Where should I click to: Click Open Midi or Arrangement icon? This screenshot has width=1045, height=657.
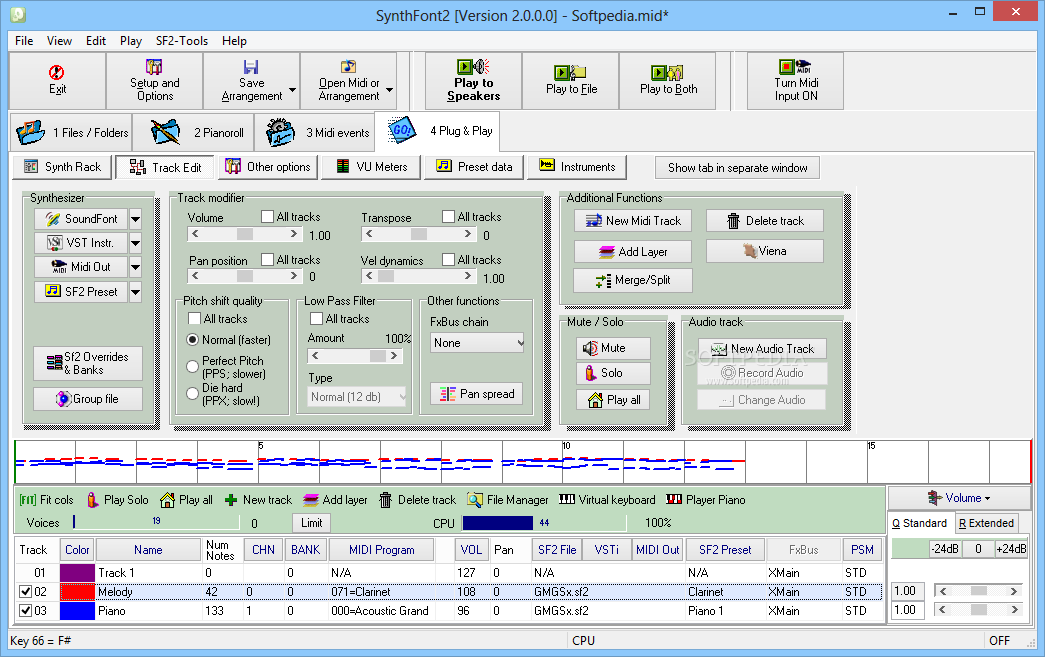(x=349, y=67)
